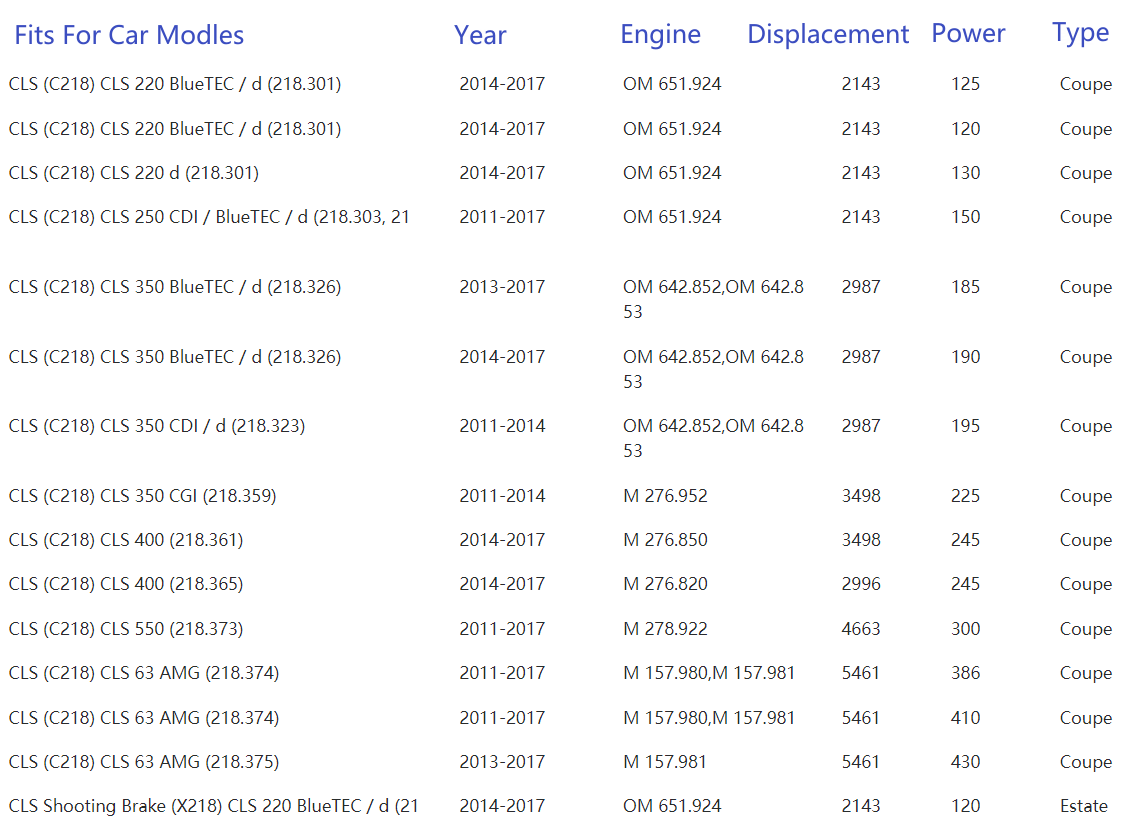Select engine code M 278.922
This screenshot has width=1134, height=836.
pos(665,629)
